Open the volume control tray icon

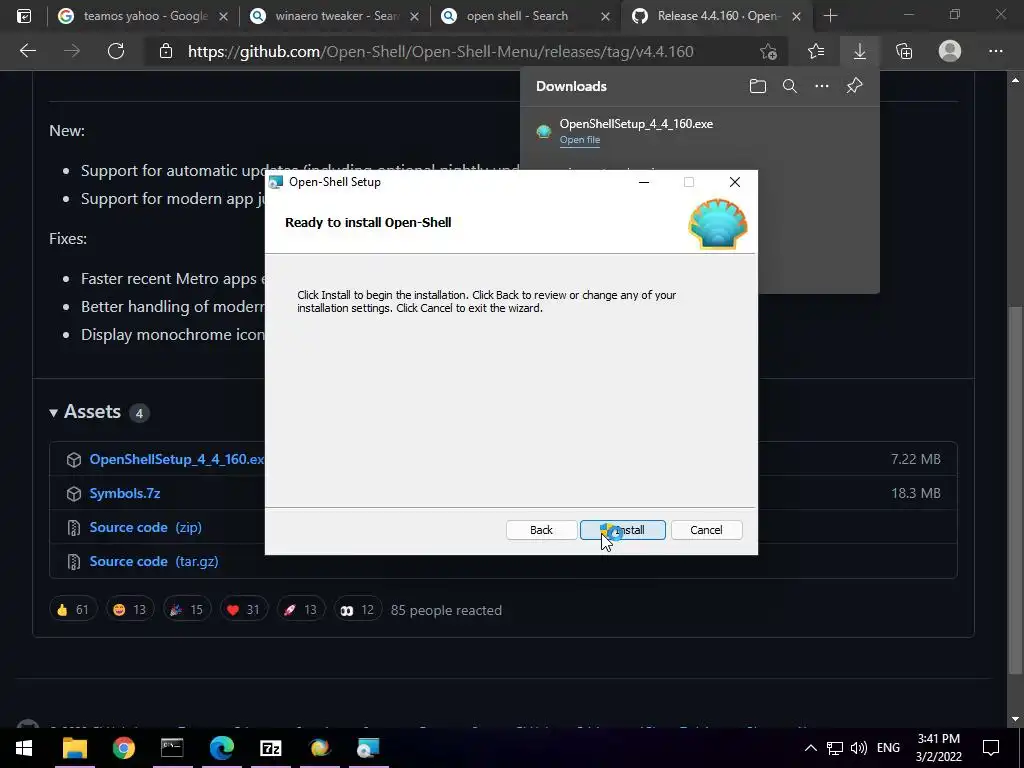coord(859,748)
